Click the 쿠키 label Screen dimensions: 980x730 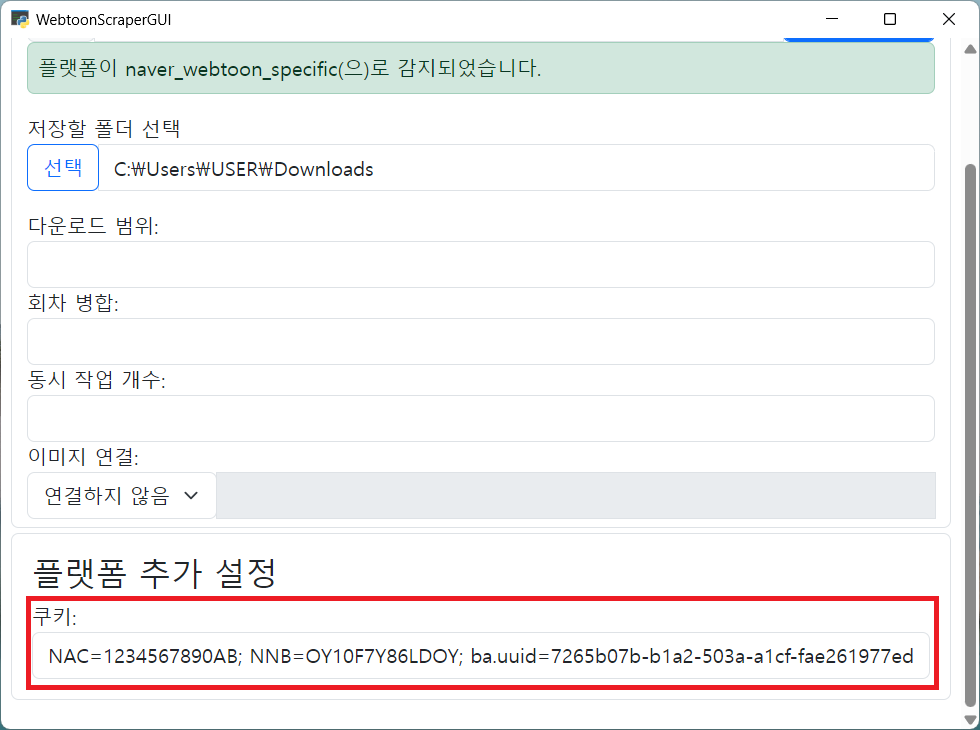coord(54,616)
